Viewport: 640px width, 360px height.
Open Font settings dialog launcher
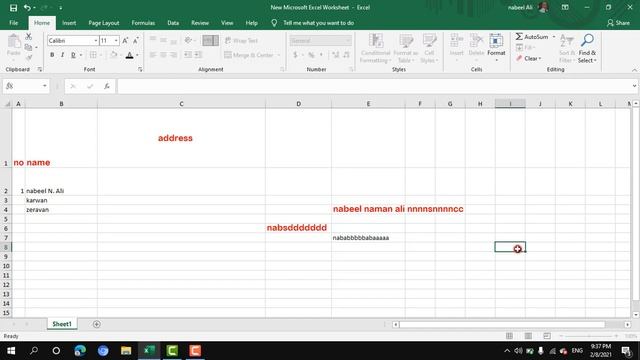[x=140, y=69]
